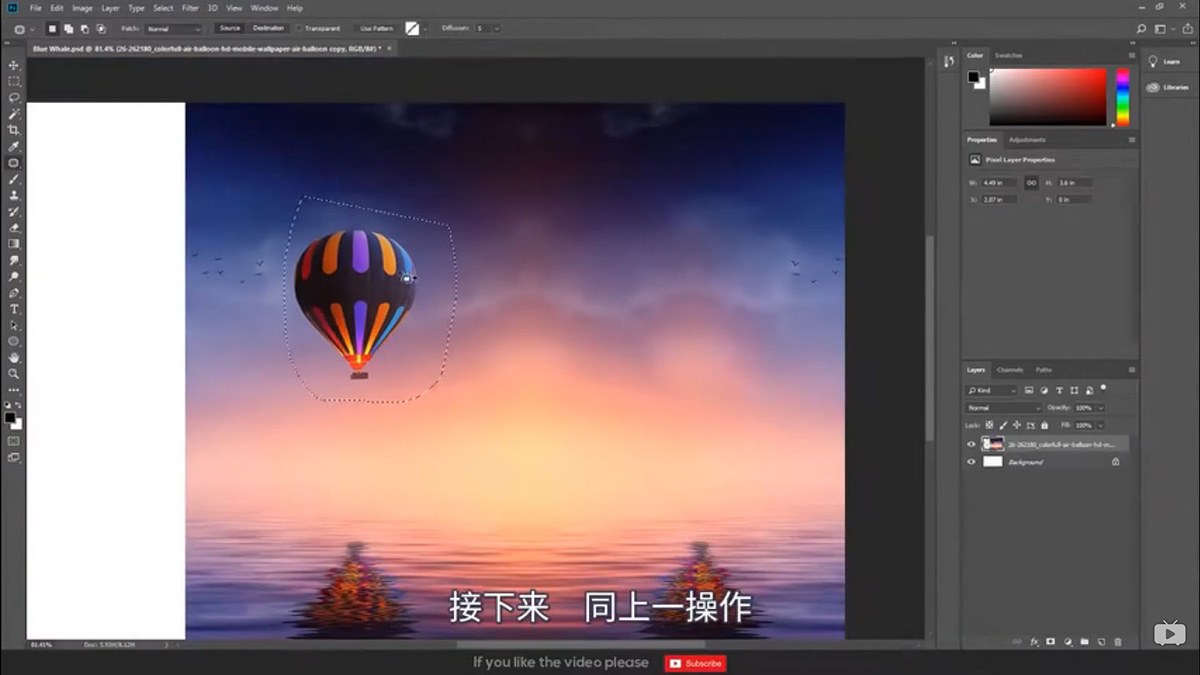Viewport: 1200px width, 675px height.
Task: Grab the Zoom tool
Action: pos(14,372)
